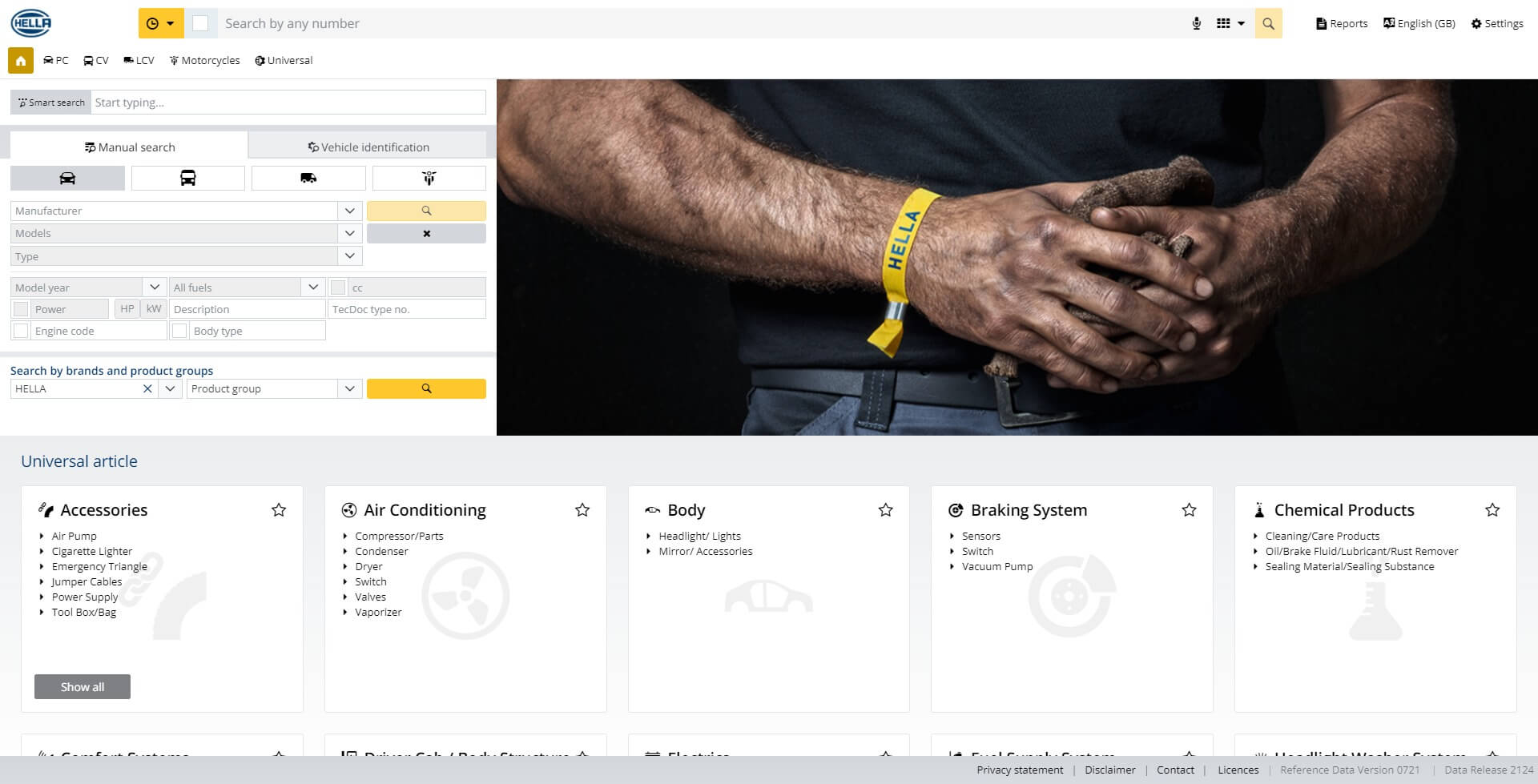Select the motorcycle vehicle type icon
This screenshot has height=784, width=1538.
coord(429,178)
